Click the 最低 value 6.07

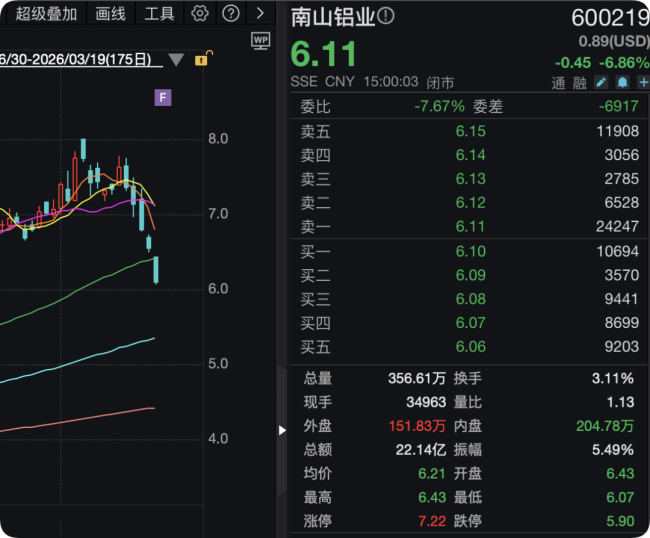[x=620, y=497]
